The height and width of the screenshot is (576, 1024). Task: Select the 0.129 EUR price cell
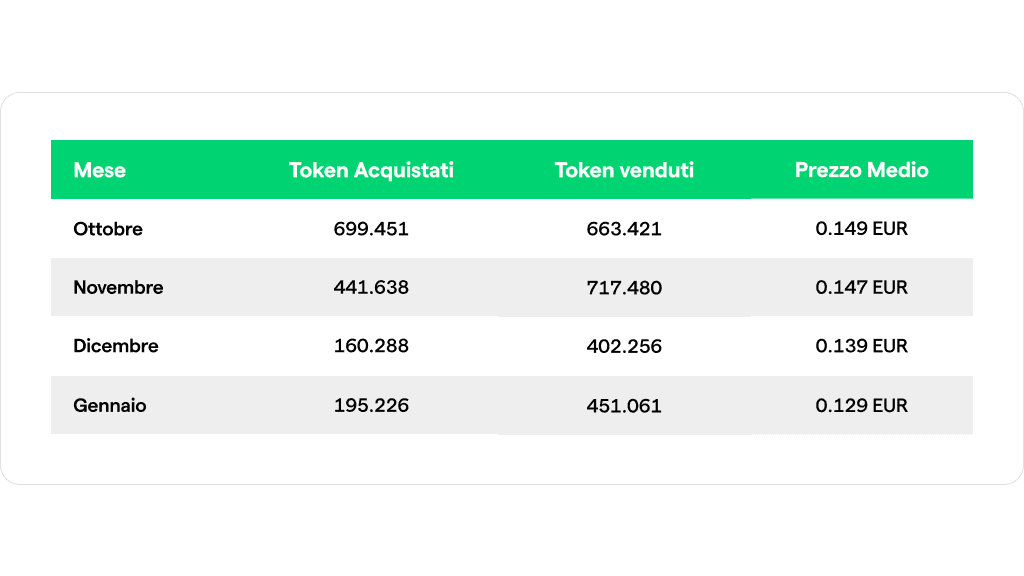click(x=861, y=406)
